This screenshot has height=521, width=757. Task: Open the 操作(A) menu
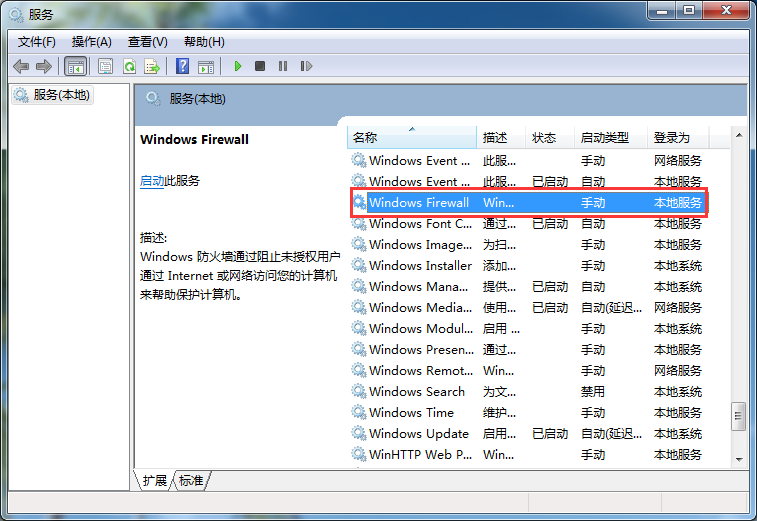pyautogui.click(x=92, y=42)
